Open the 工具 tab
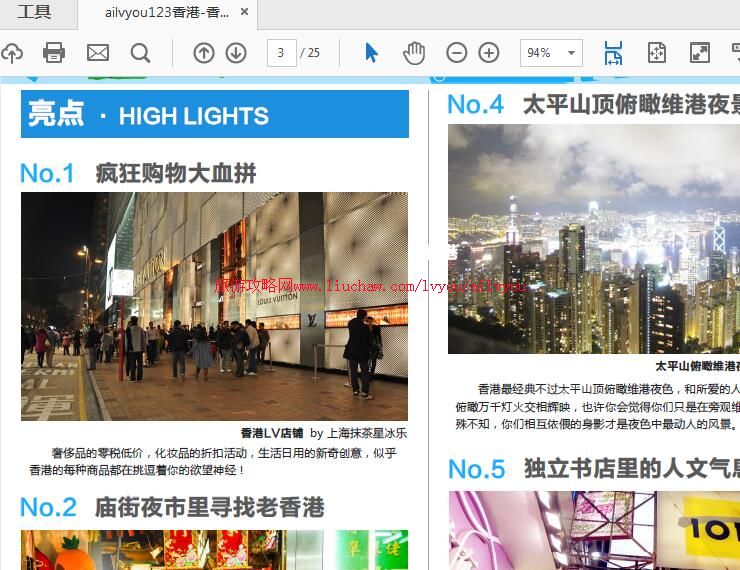 34,13
